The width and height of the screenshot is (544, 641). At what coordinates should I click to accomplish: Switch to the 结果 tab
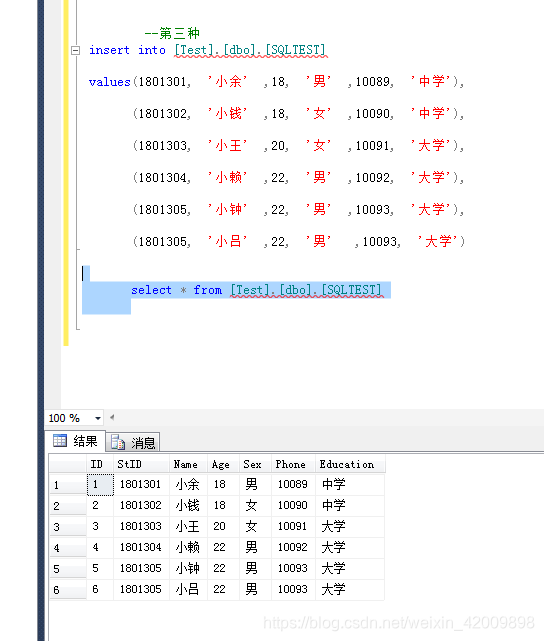pos(76,441)
